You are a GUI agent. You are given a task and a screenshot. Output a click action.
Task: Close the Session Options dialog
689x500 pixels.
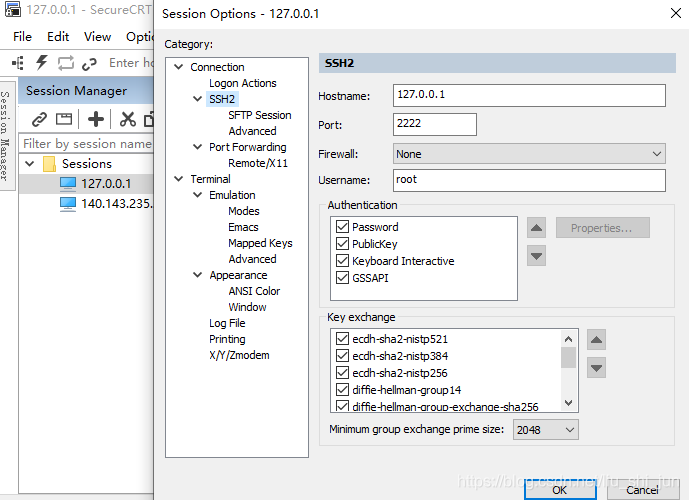tap(676, 13)
